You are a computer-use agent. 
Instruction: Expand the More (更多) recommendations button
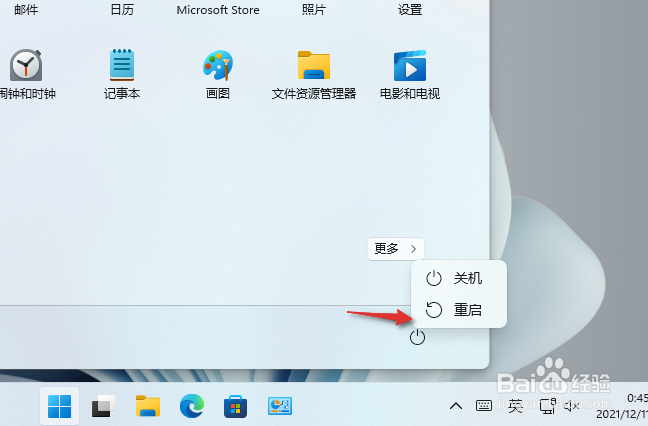point(395,249)
